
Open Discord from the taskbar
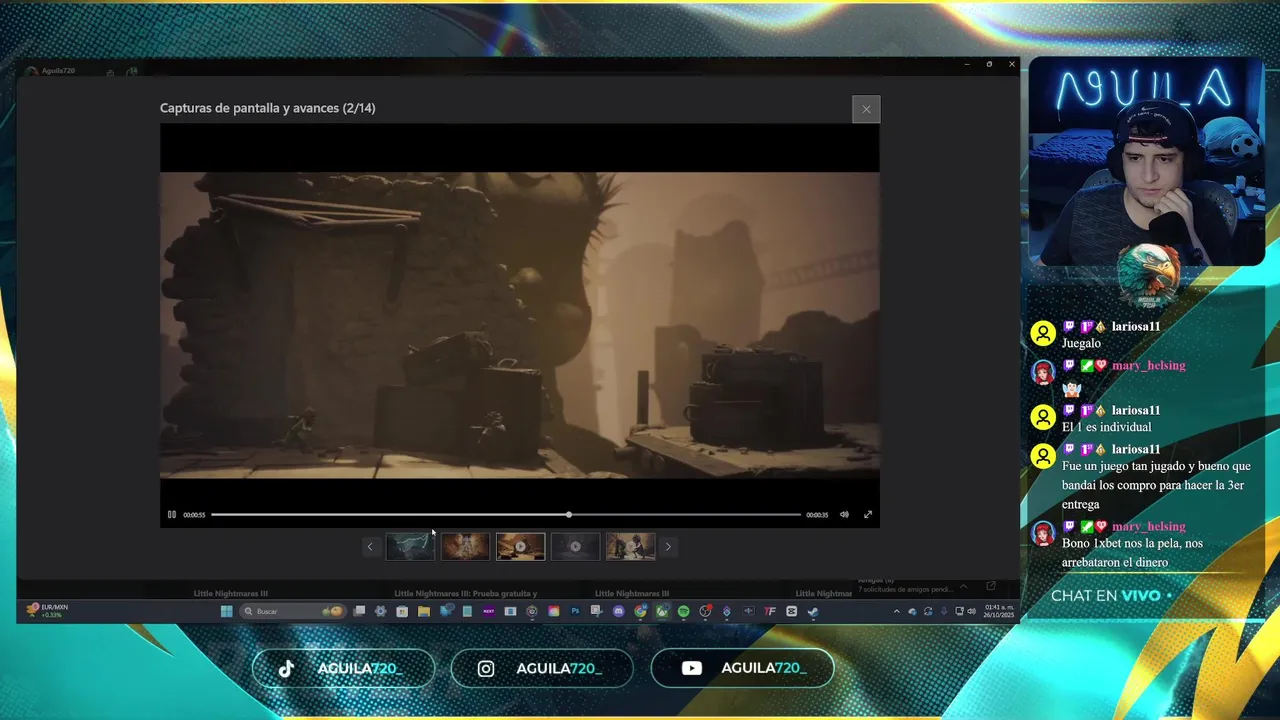(619, 611)
